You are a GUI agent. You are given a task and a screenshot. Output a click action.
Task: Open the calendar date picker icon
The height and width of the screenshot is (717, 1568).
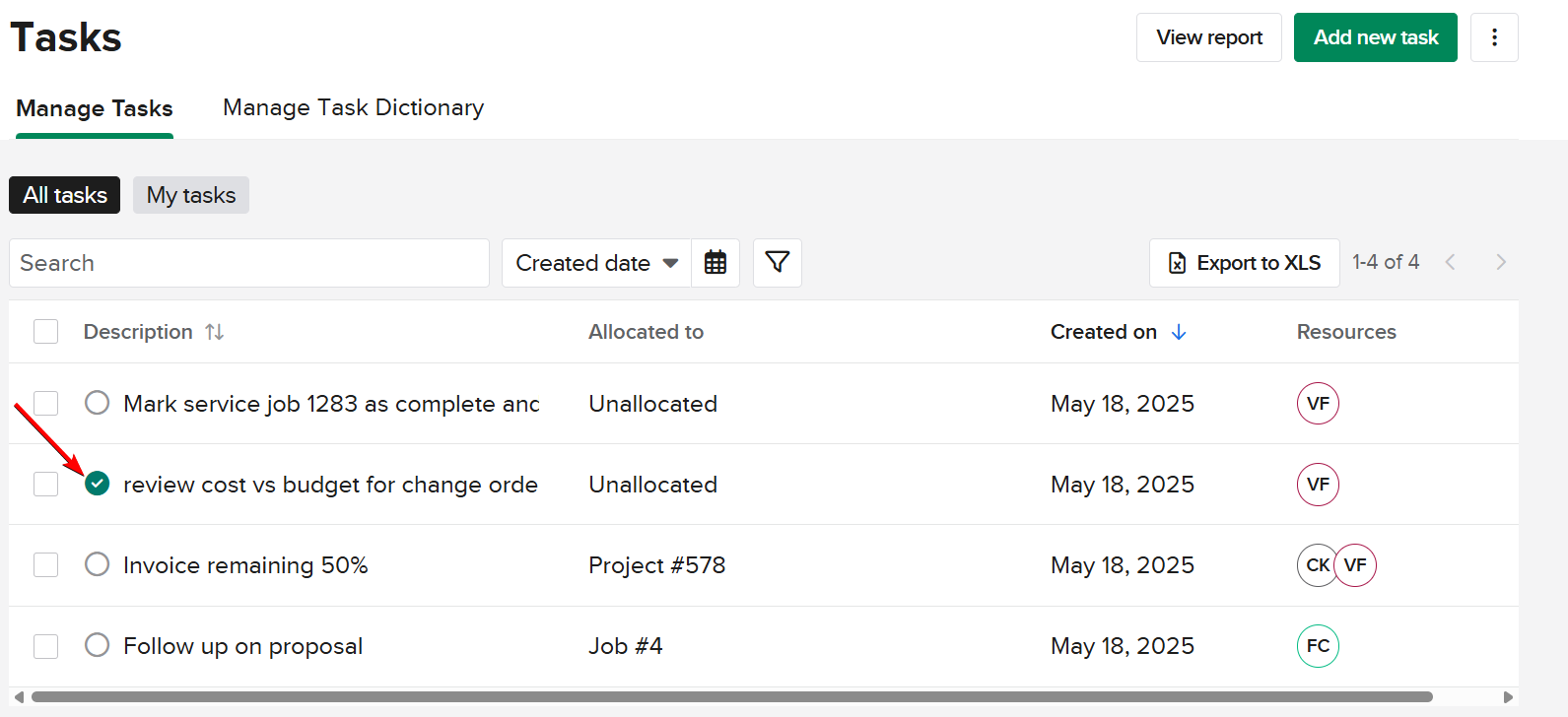click(x=716, y=263)
